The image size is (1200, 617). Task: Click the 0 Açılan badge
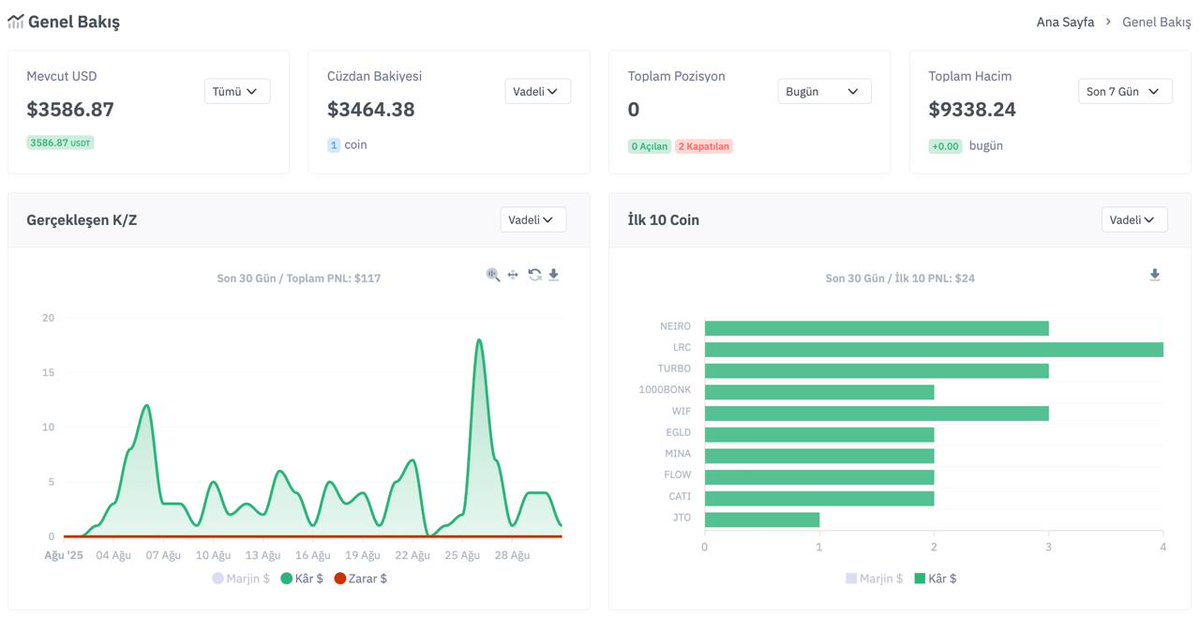click(649, 146)
